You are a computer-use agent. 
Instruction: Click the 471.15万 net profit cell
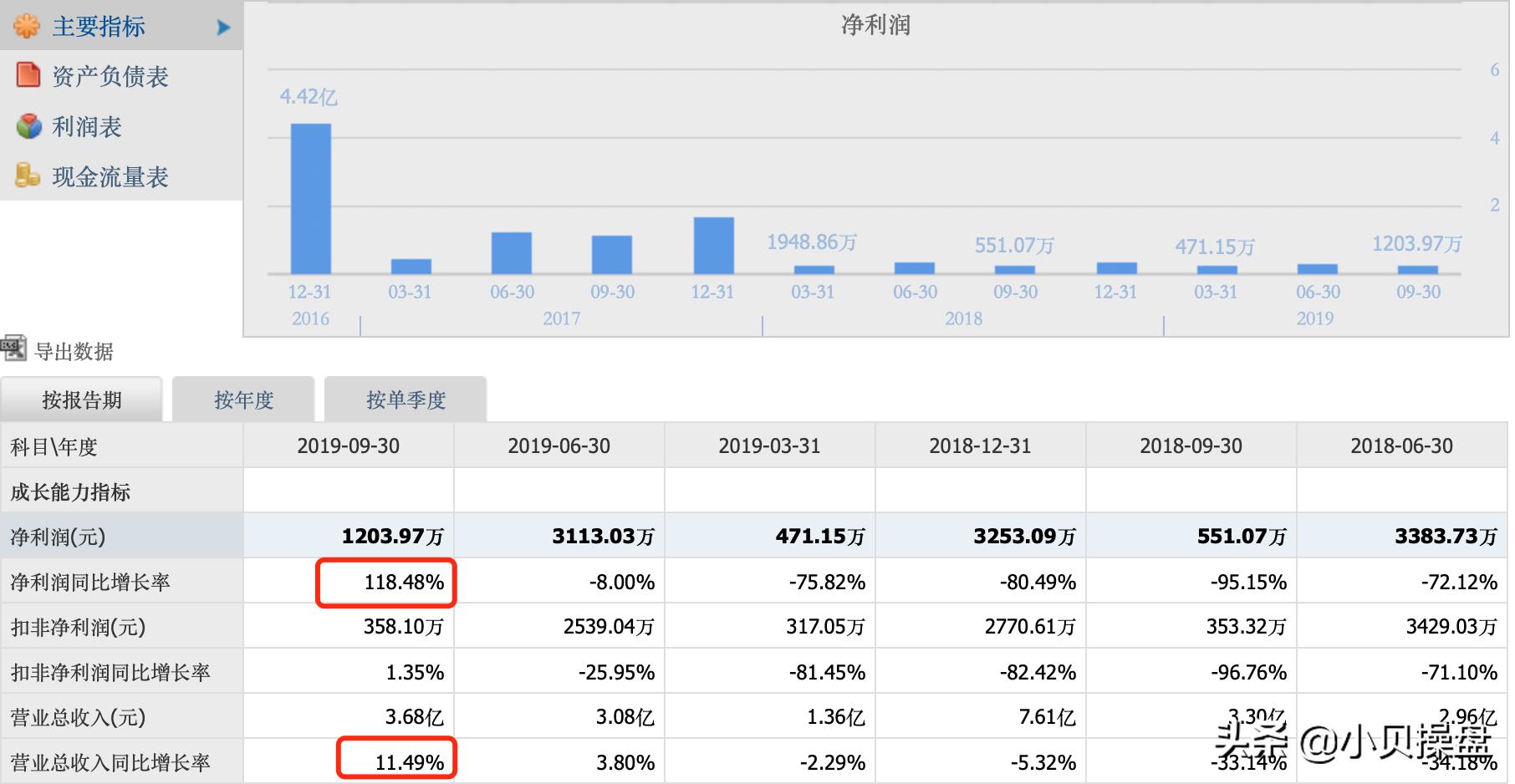[770, 536]
